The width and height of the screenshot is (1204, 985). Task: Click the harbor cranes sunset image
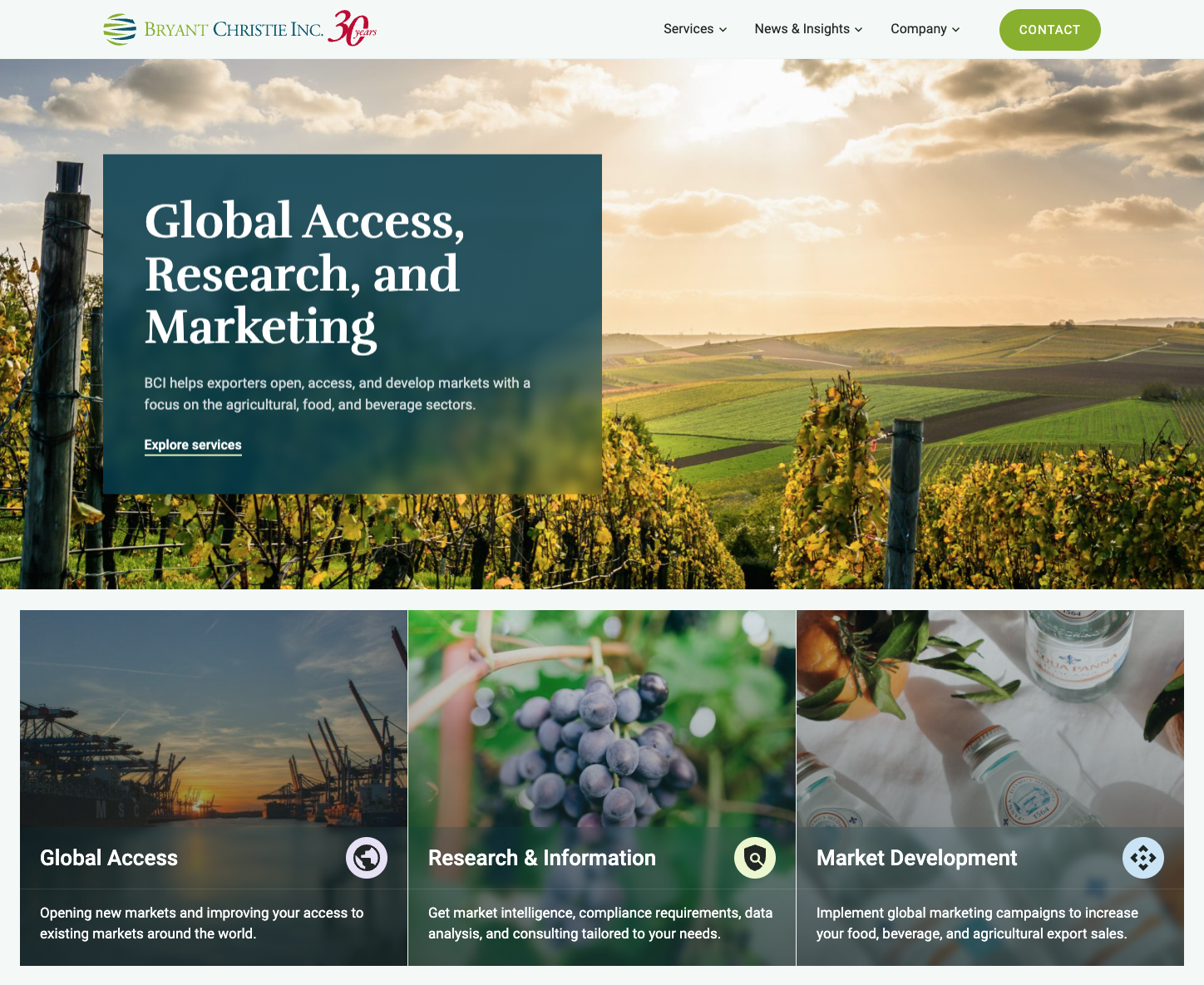(214, 718)
